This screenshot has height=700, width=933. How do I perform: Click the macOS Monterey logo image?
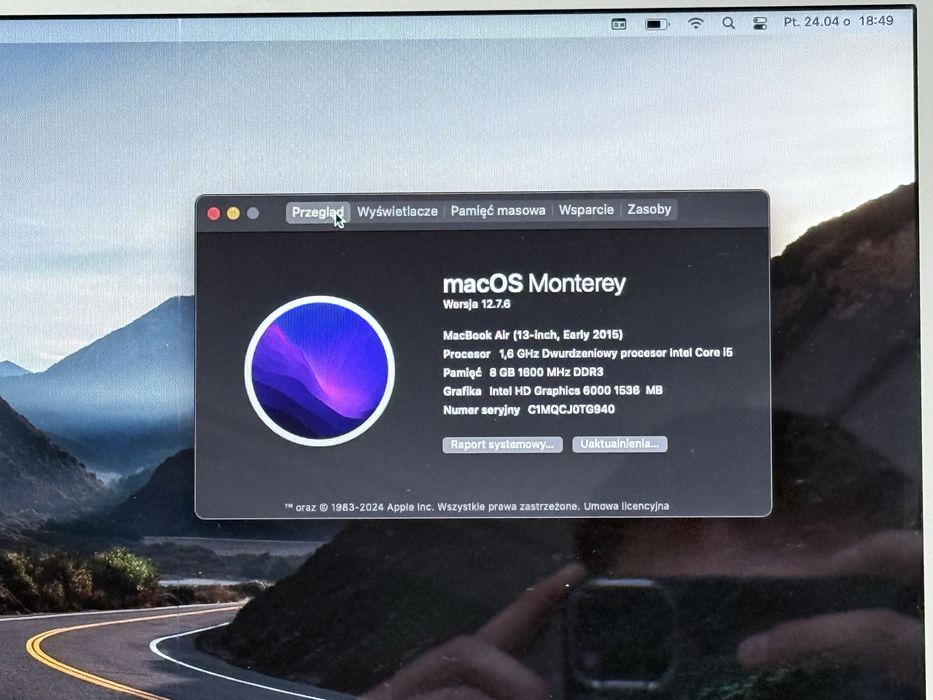[x=320, y=370]
